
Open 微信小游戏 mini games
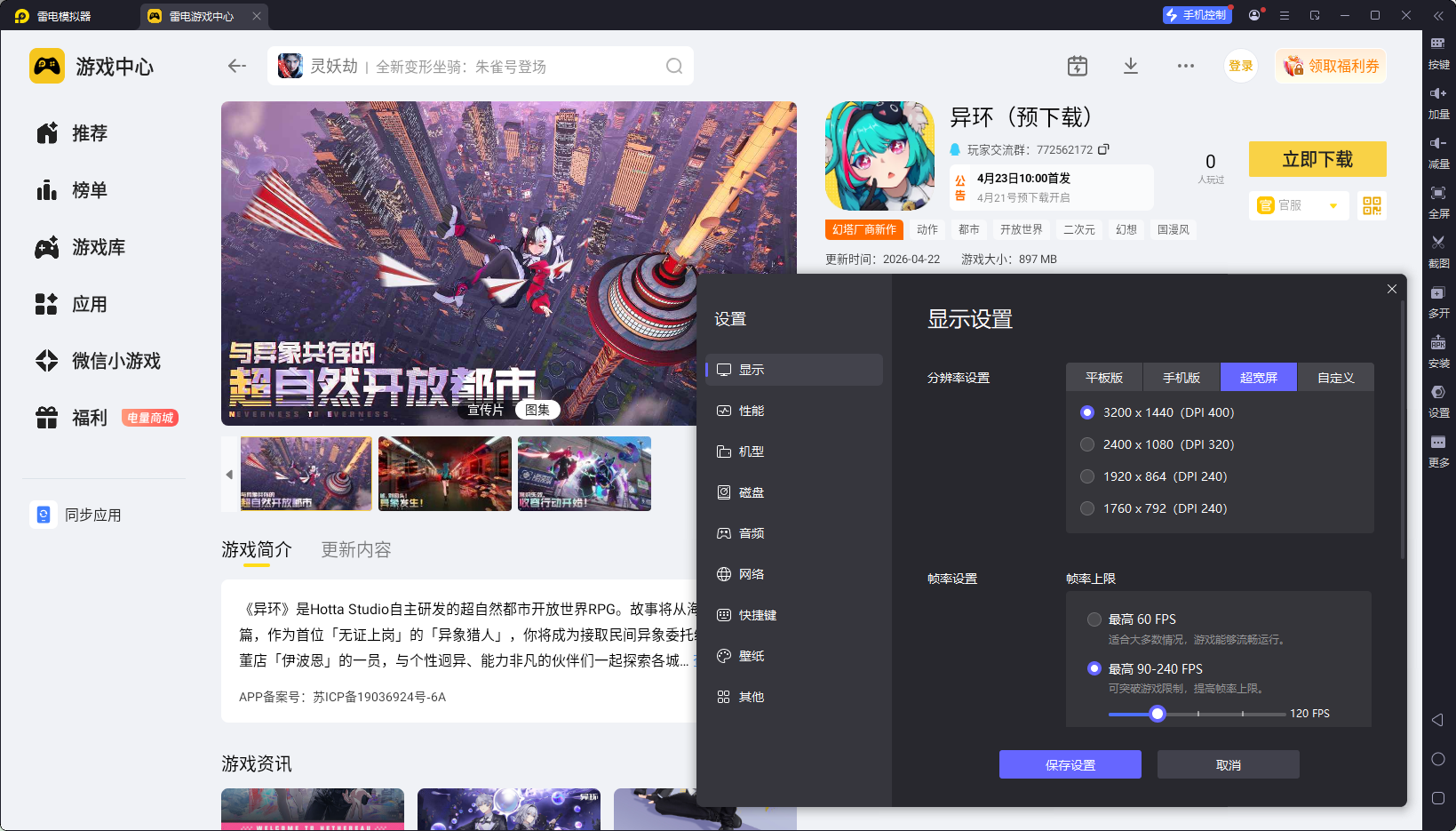(x=98, y=361)
